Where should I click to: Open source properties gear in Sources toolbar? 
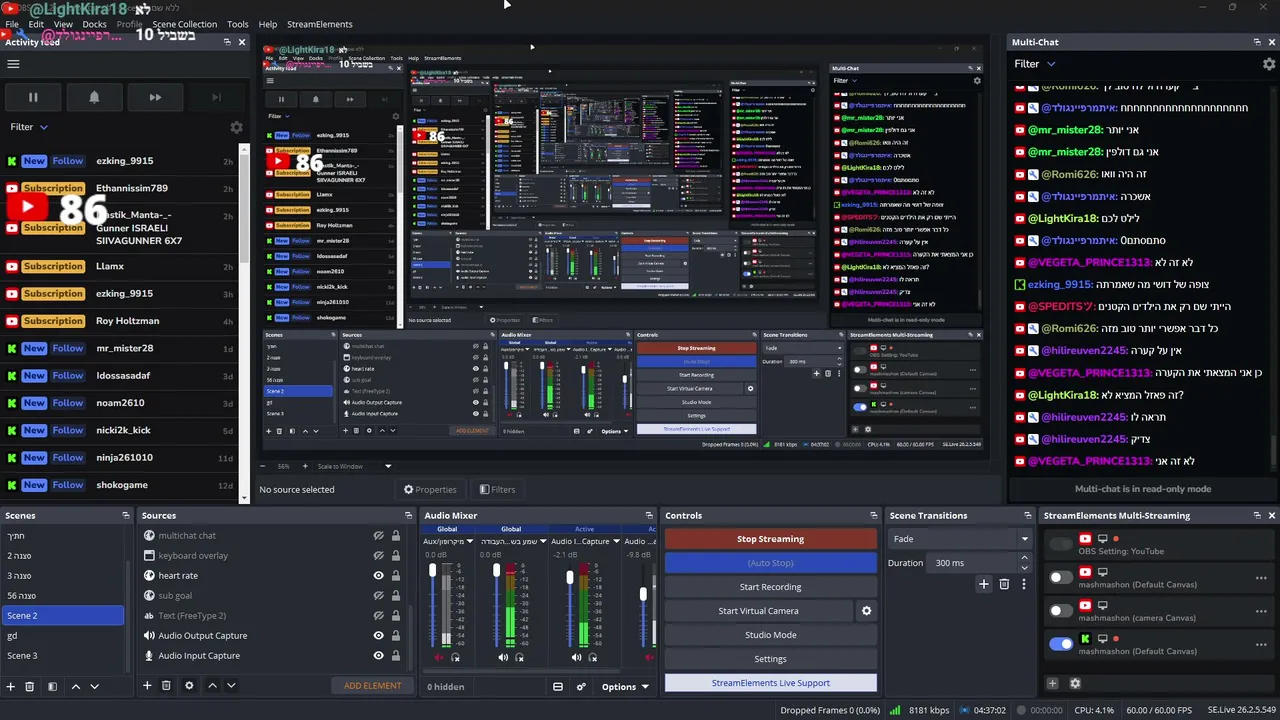point(189,686)
